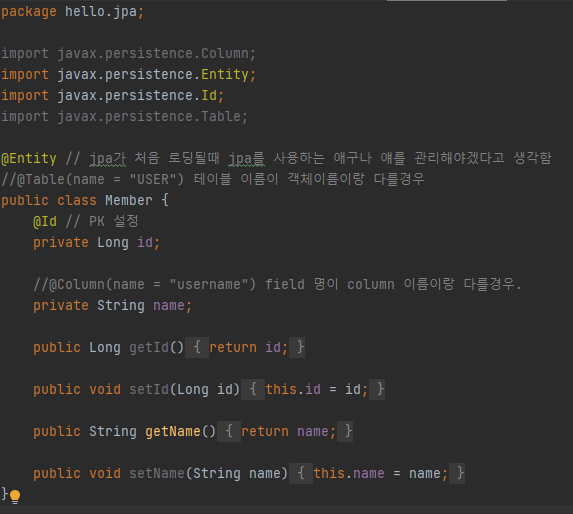Click the 'String' type of the name field
Image resolution: width=573 pixels, height=514 pixels.
tap(121, 305)
